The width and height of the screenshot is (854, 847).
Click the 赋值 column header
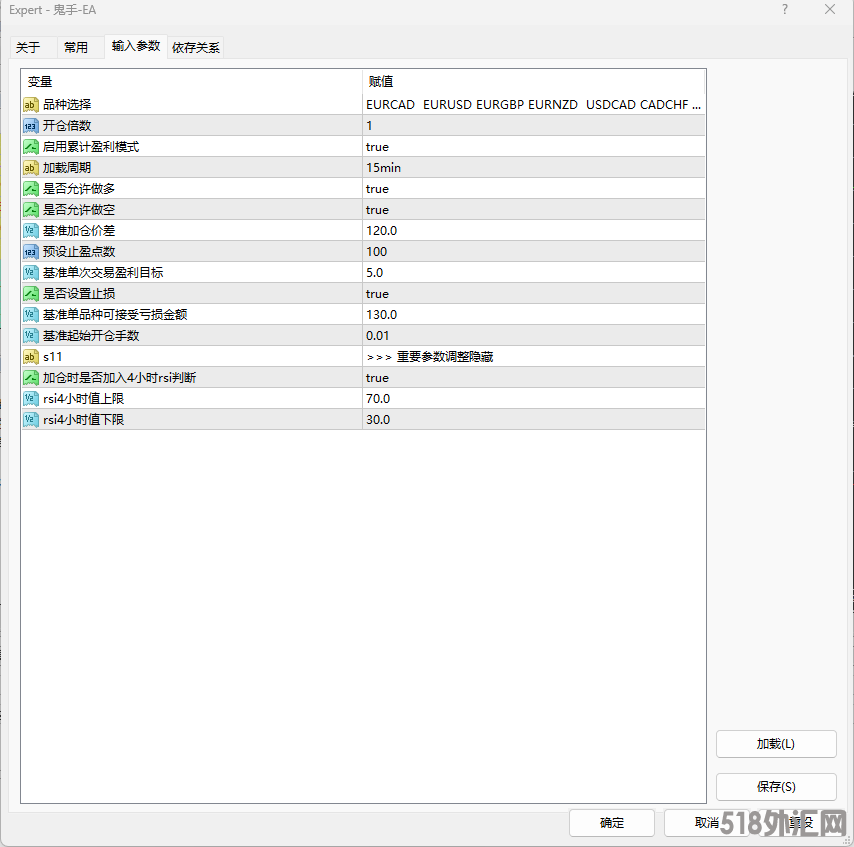533,82
